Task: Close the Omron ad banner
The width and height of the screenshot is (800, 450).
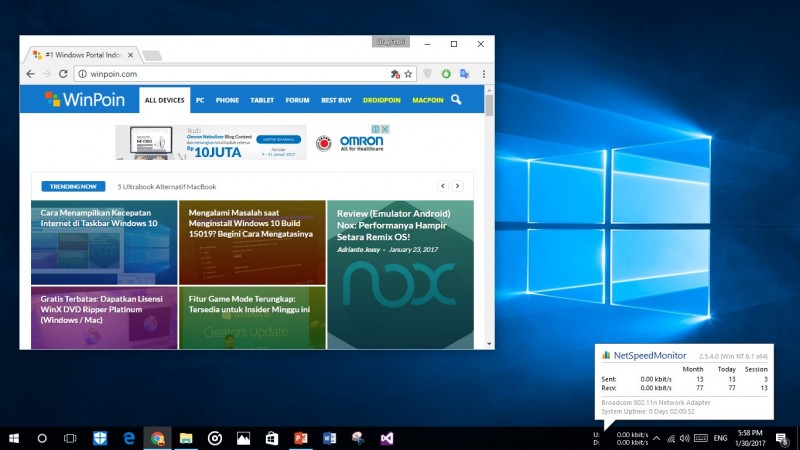Action: tap(385, 129)
